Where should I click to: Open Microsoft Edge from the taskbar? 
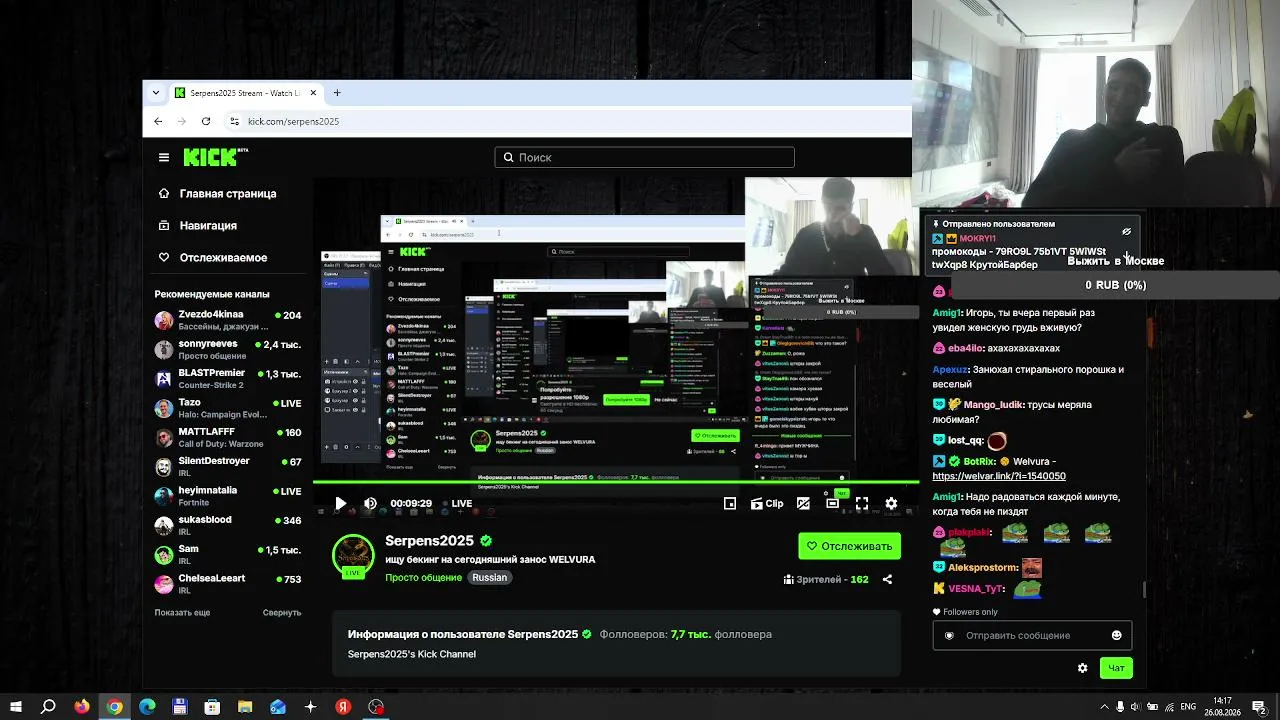coord(147,707)
